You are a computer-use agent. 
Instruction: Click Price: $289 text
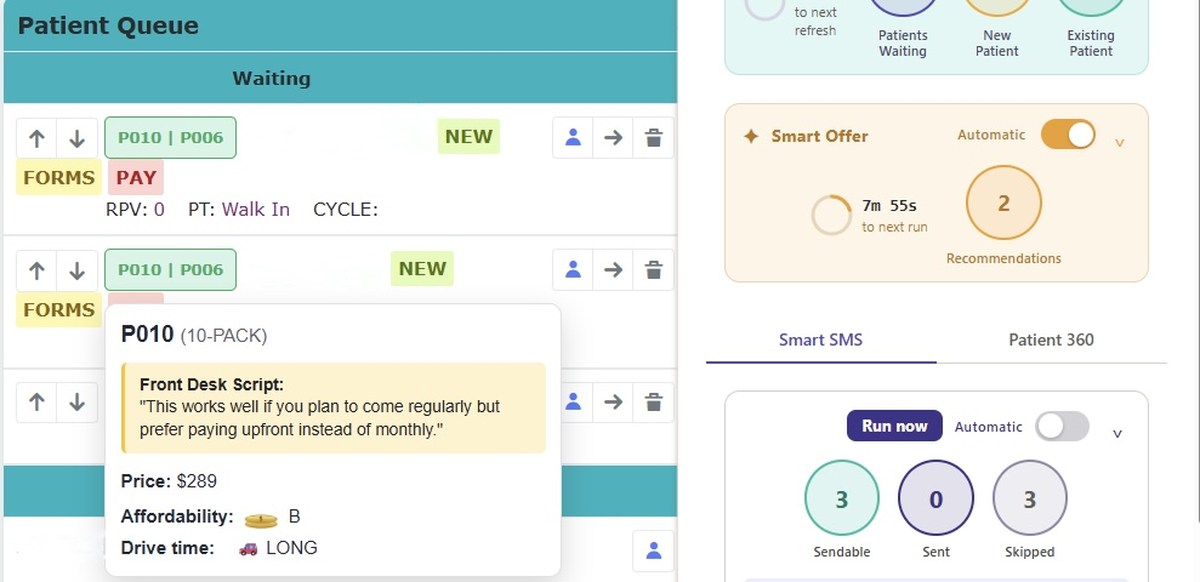[x=169, y=481]
